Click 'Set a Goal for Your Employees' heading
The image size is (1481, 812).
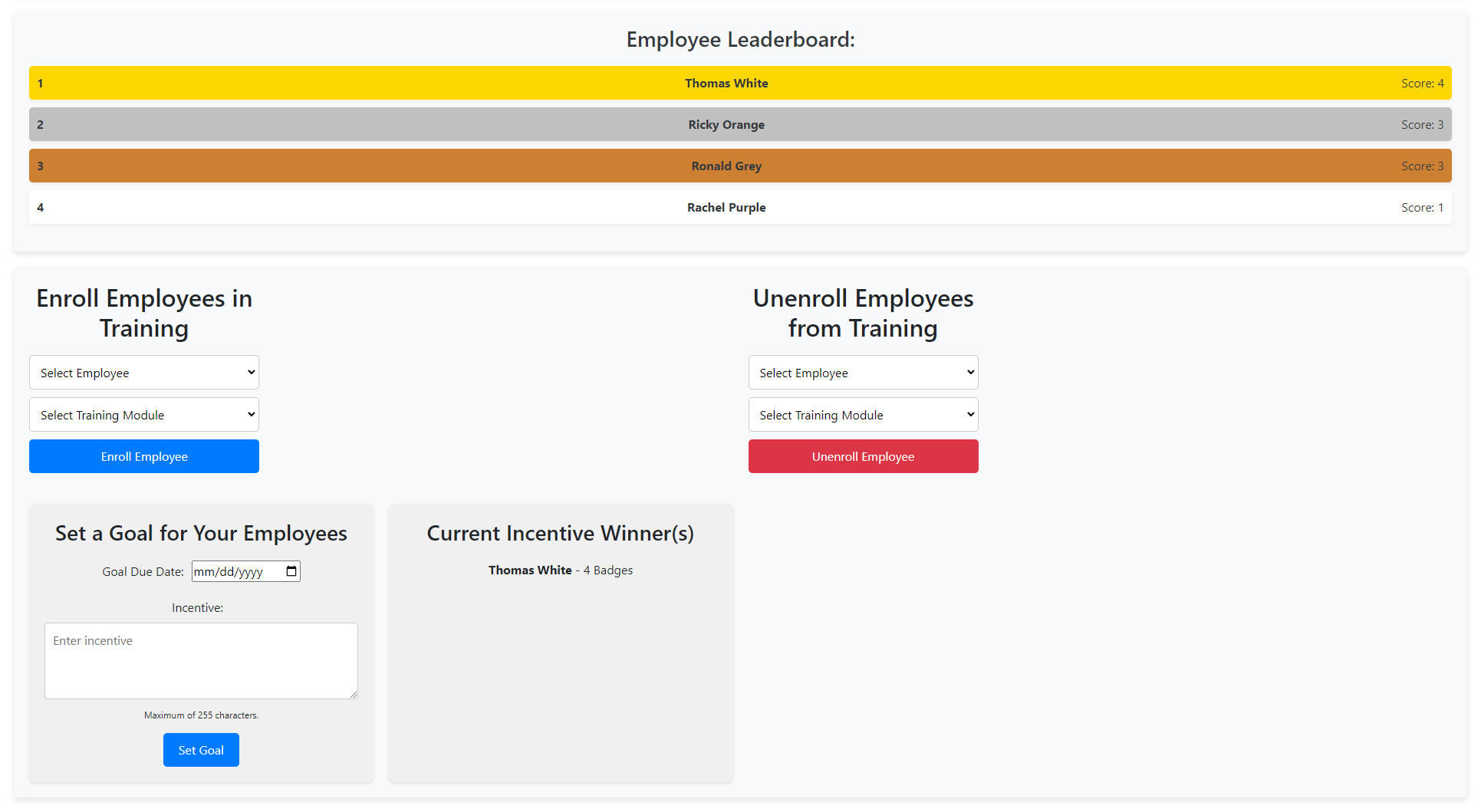pos(201,533)
